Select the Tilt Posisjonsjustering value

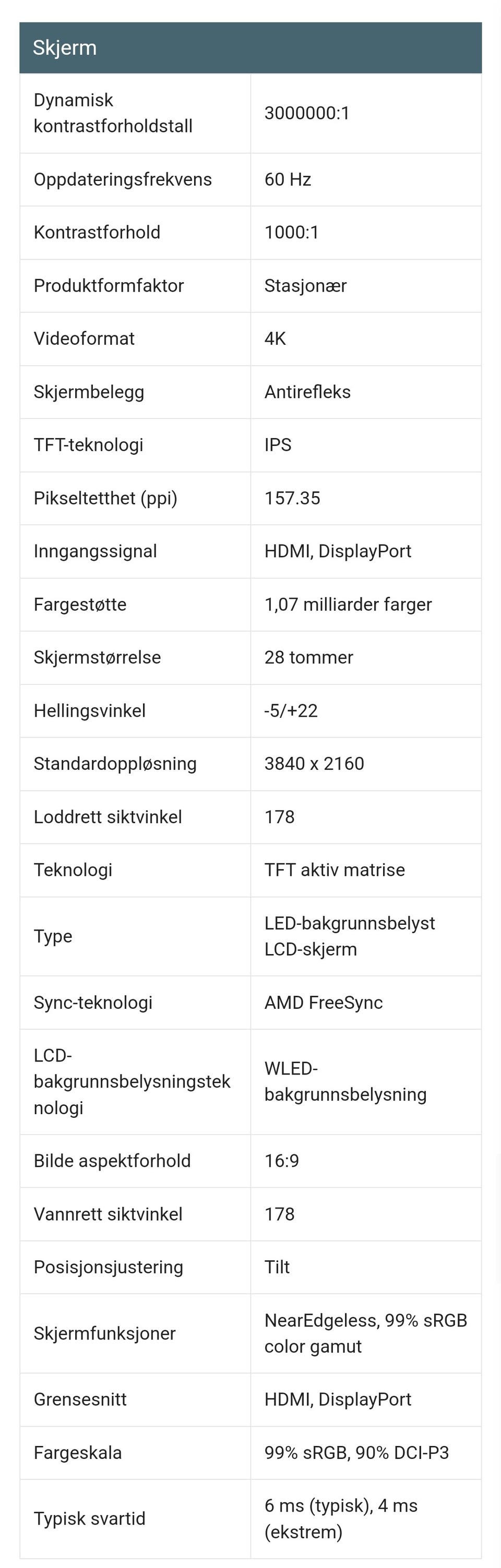[277, 1268]
